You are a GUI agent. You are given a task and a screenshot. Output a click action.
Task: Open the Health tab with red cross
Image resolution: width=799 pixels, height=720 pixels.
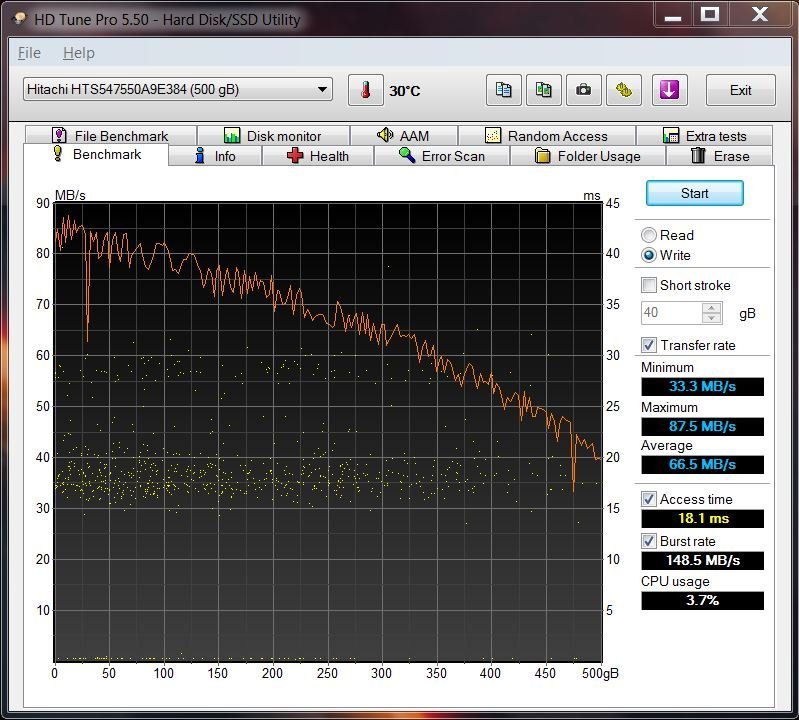[318, 156]
